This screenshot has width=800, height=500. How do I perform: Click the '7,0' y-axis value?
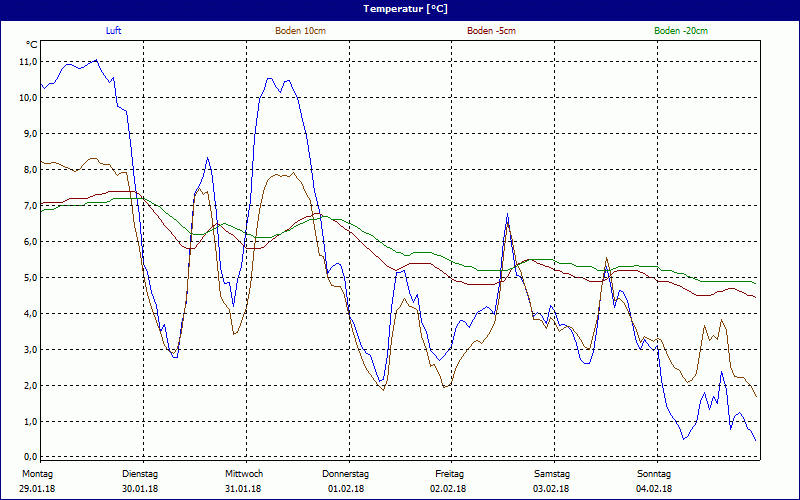[30, 206]
